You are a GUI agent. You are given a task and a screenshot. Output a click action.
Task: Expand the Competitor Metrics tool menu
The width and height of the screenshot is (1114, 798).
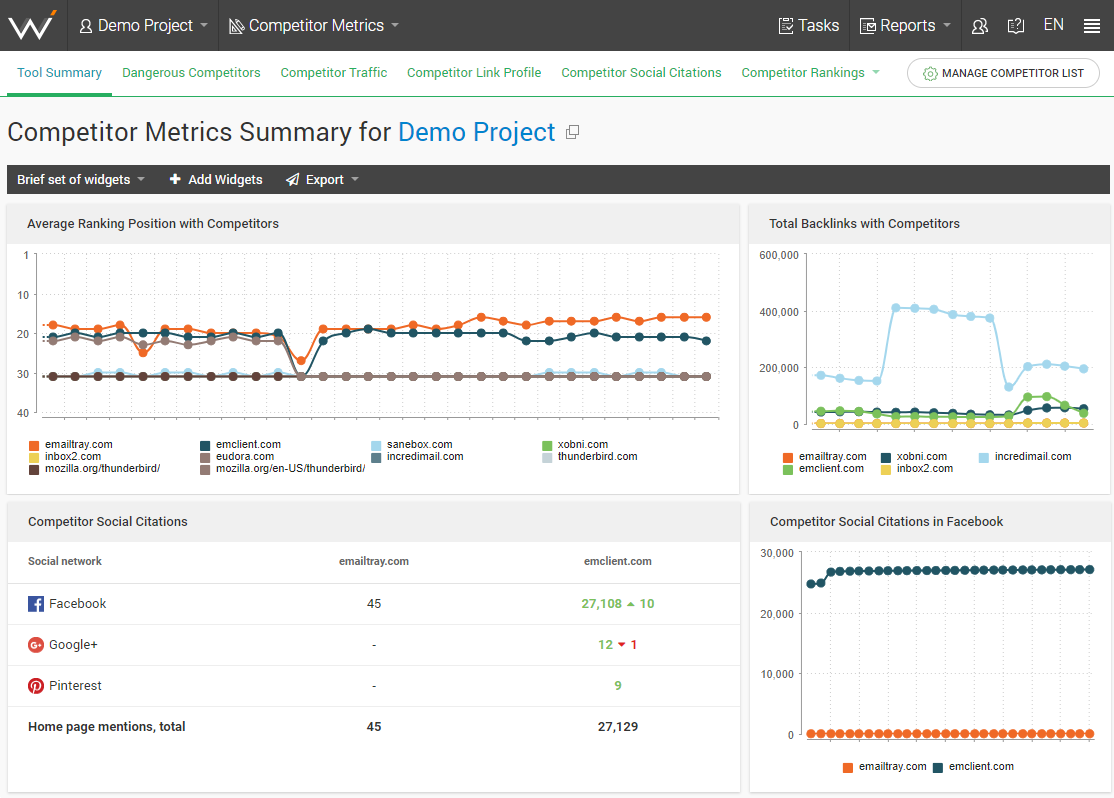point(313,26)
